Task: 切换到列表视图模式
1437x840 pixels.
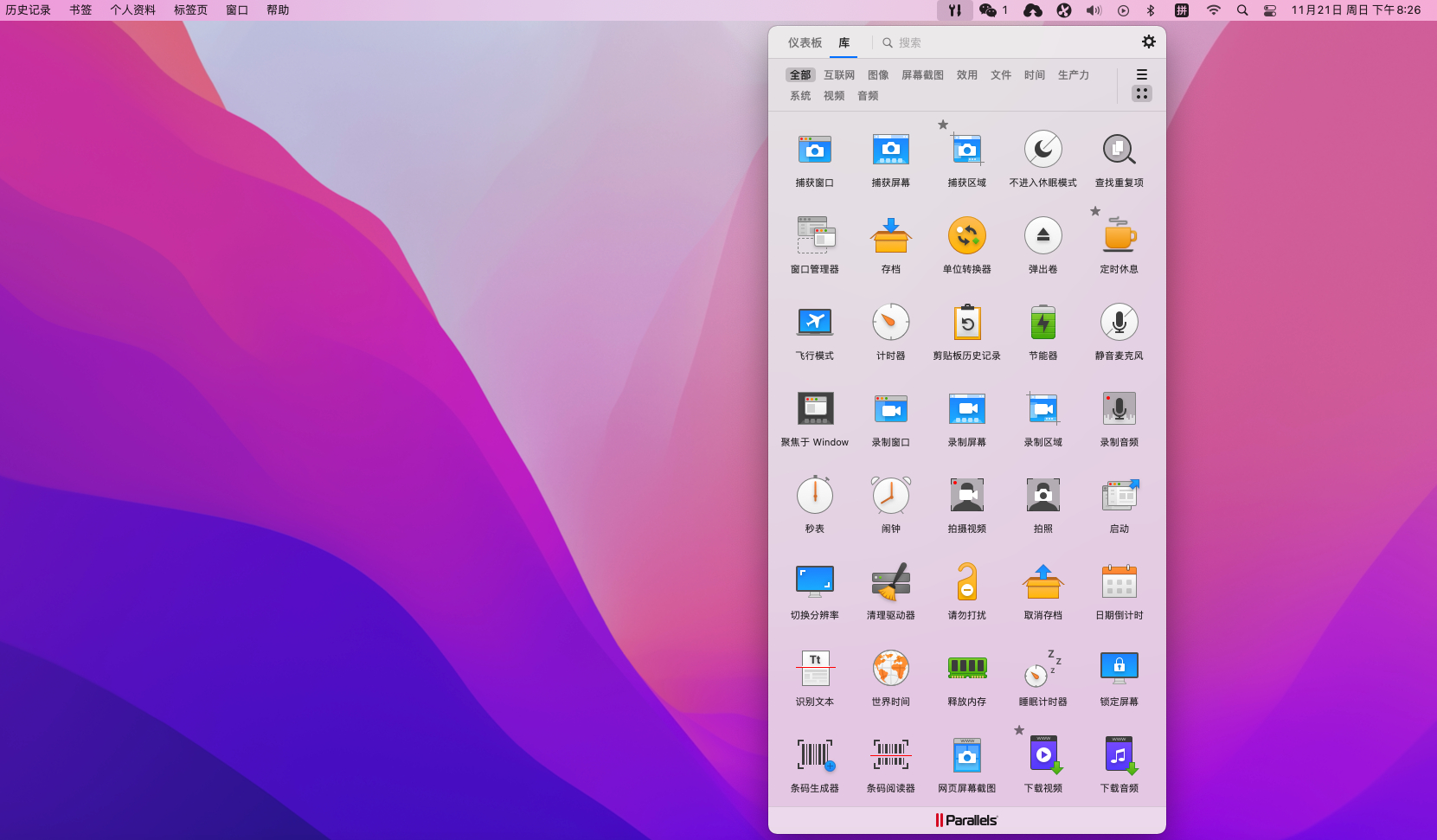Action: click(x=1142, y=74)
